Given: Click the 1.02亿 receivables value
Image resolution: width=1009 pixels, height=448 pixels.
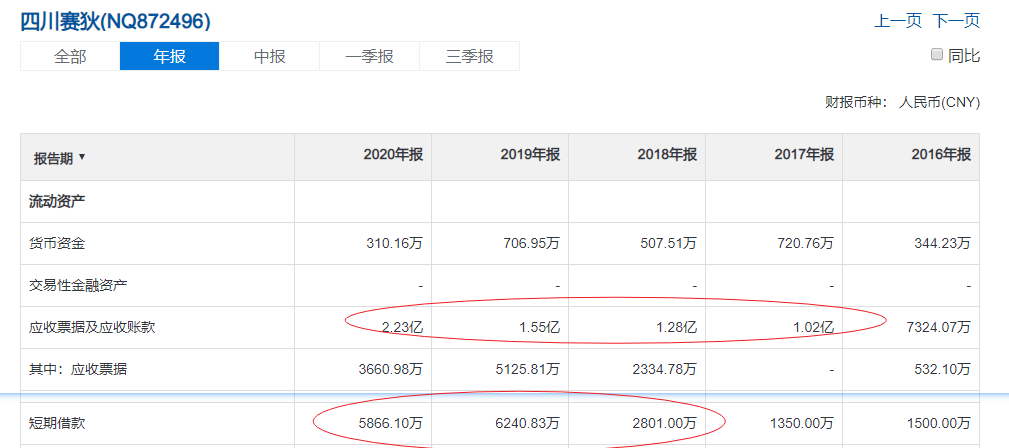Looking at the screenshot, I should 814,328.
